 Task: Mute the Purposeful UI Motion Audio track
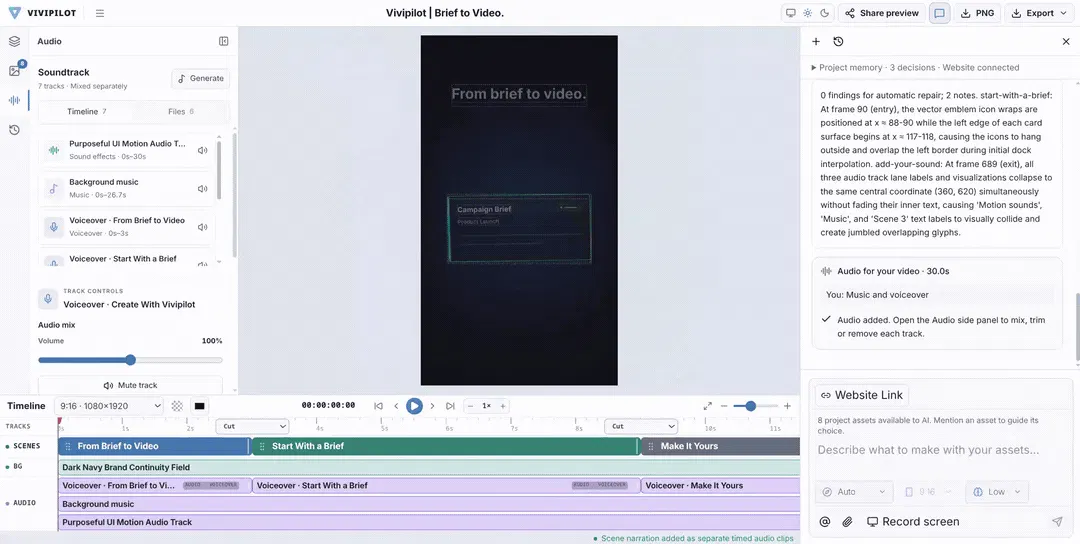[202, 150]
